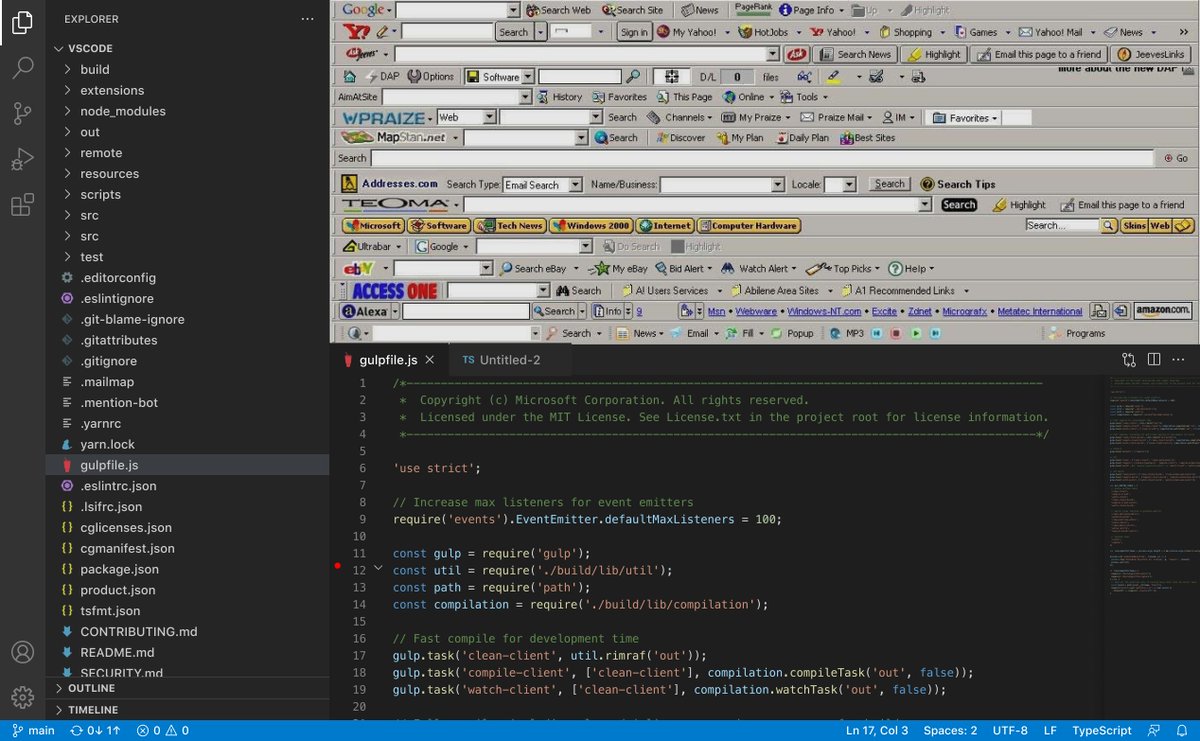Click the black Teoma Search button
1200x741 pixels.
tap(958, 205)
